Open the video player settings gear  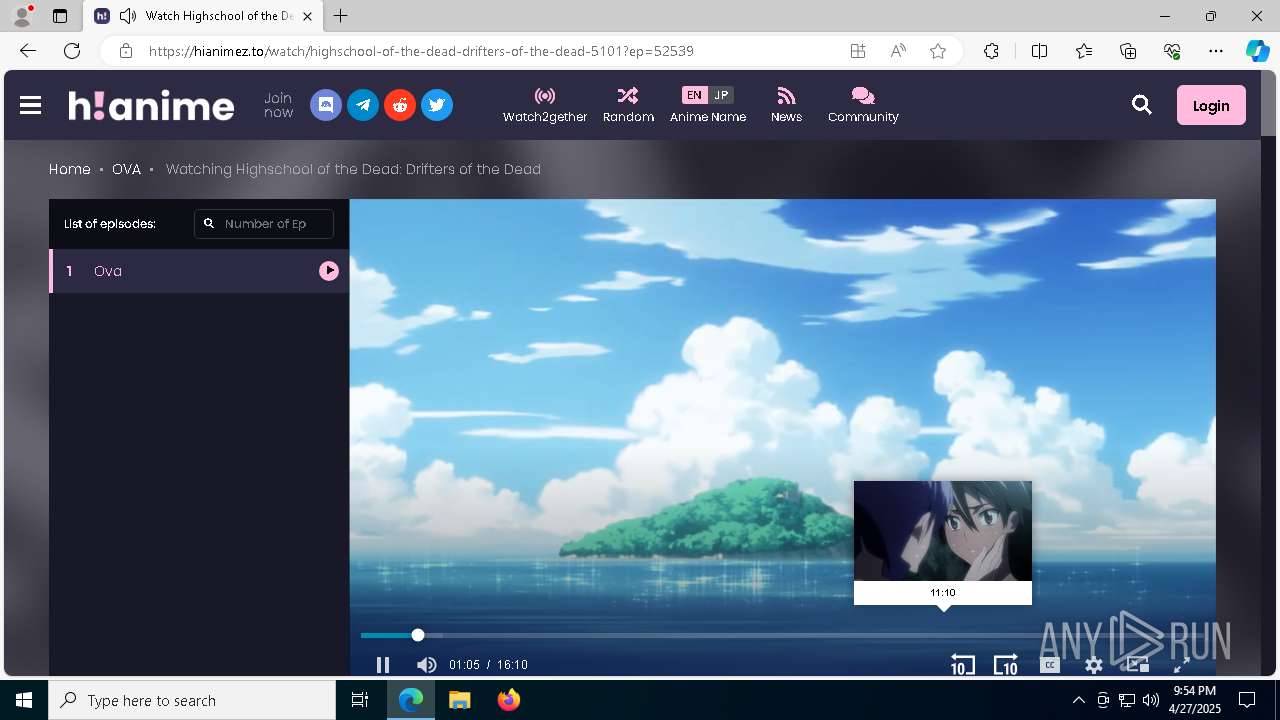pos(1094,665)
